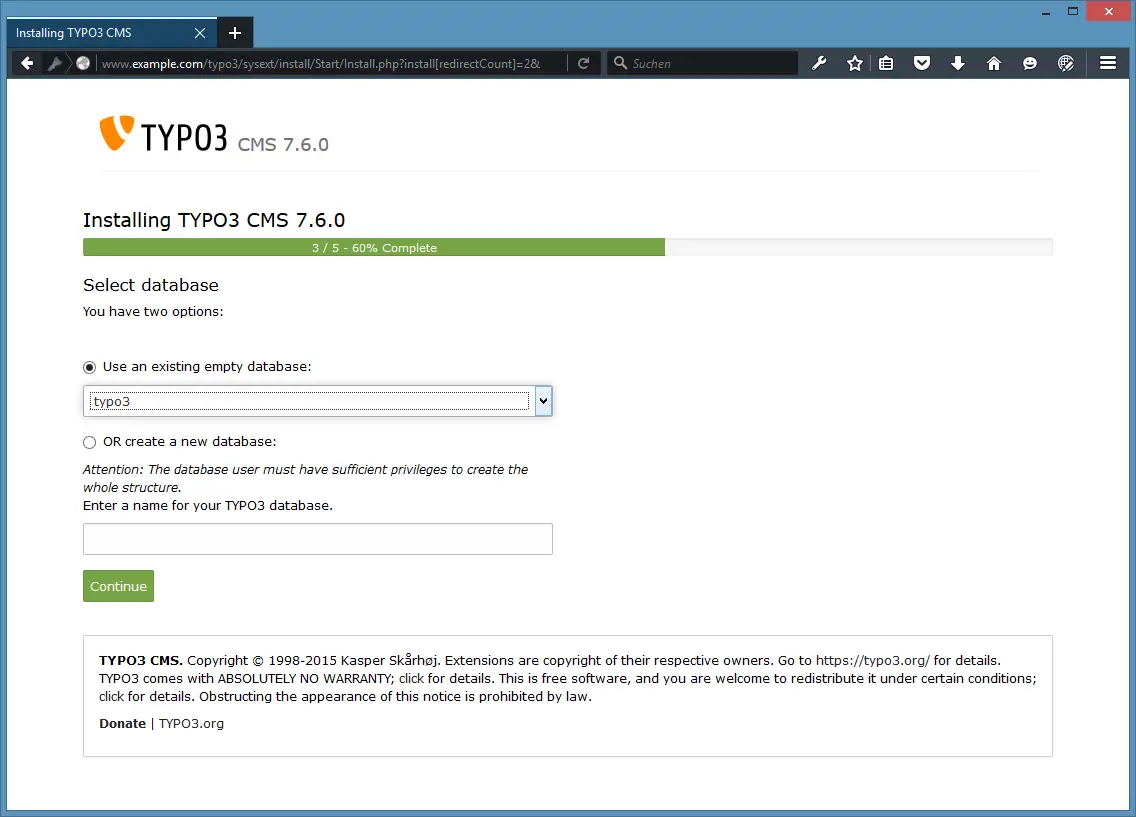
Task: Click the globe extension icon in the toolbar
Action: click(1066, 64)
